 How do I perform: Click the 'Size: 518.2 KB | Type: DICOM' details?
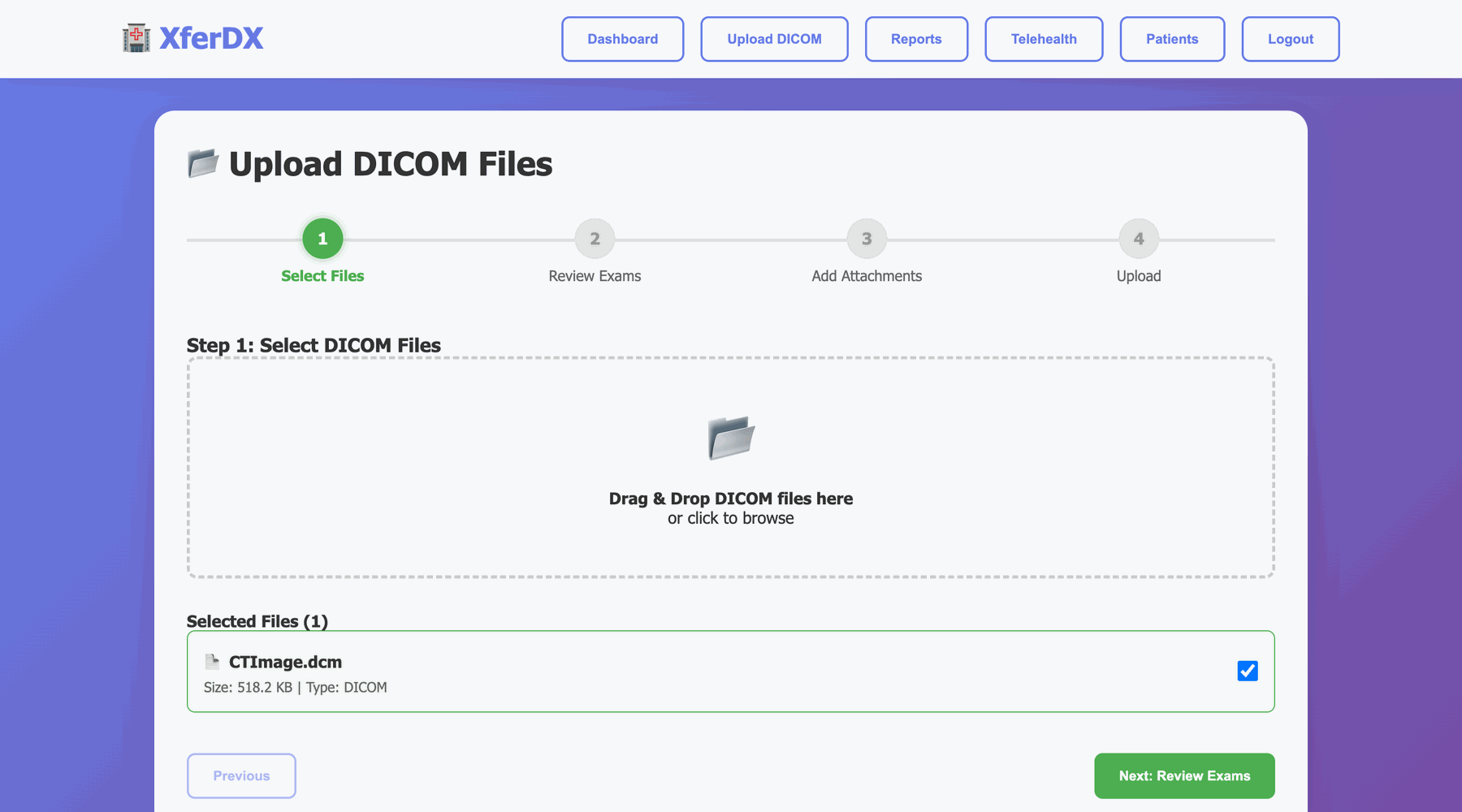coord(295,687)
